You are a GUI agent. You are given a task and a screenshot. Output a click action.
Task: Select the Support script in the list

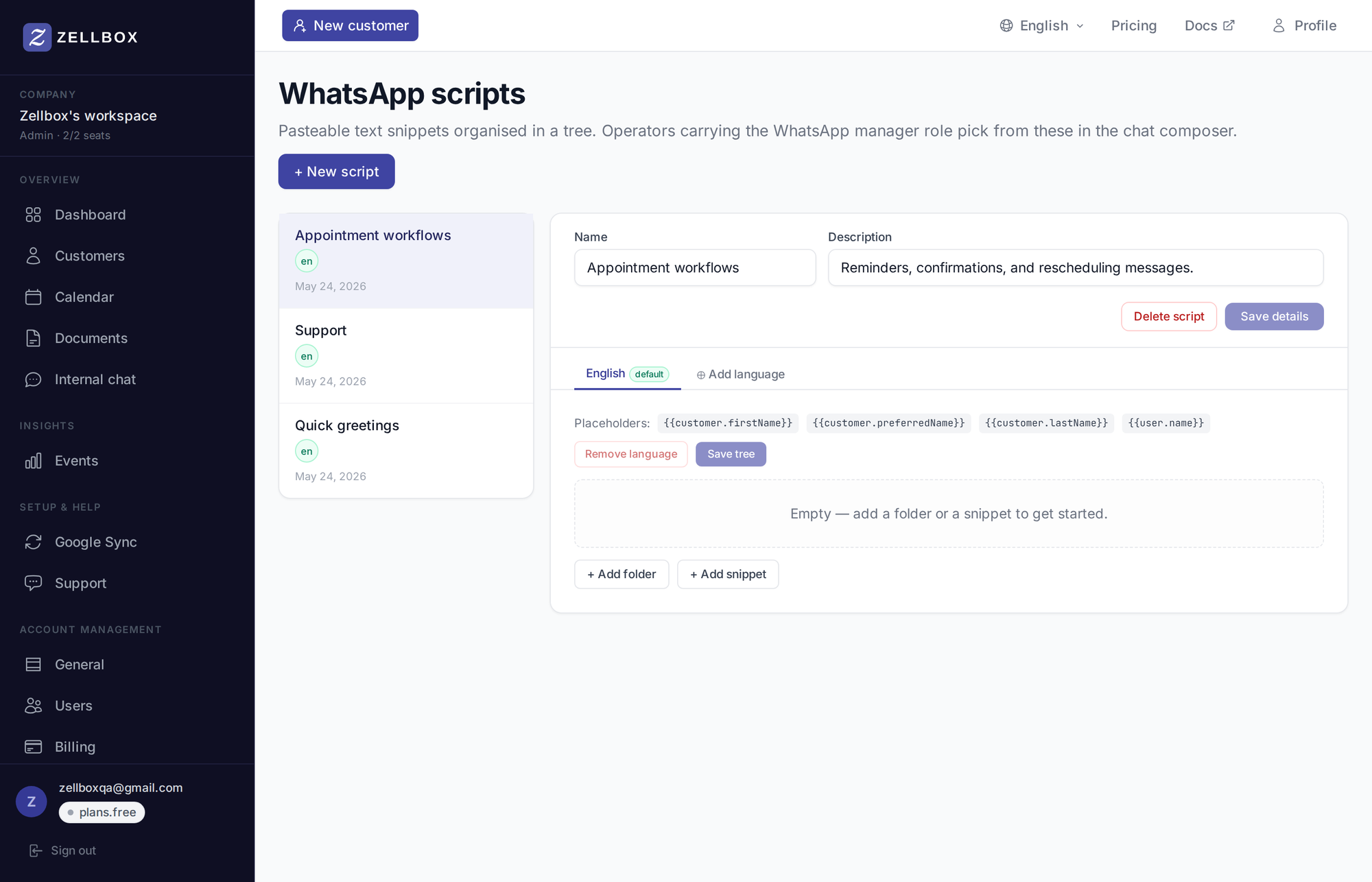click(x=406, y=355)
